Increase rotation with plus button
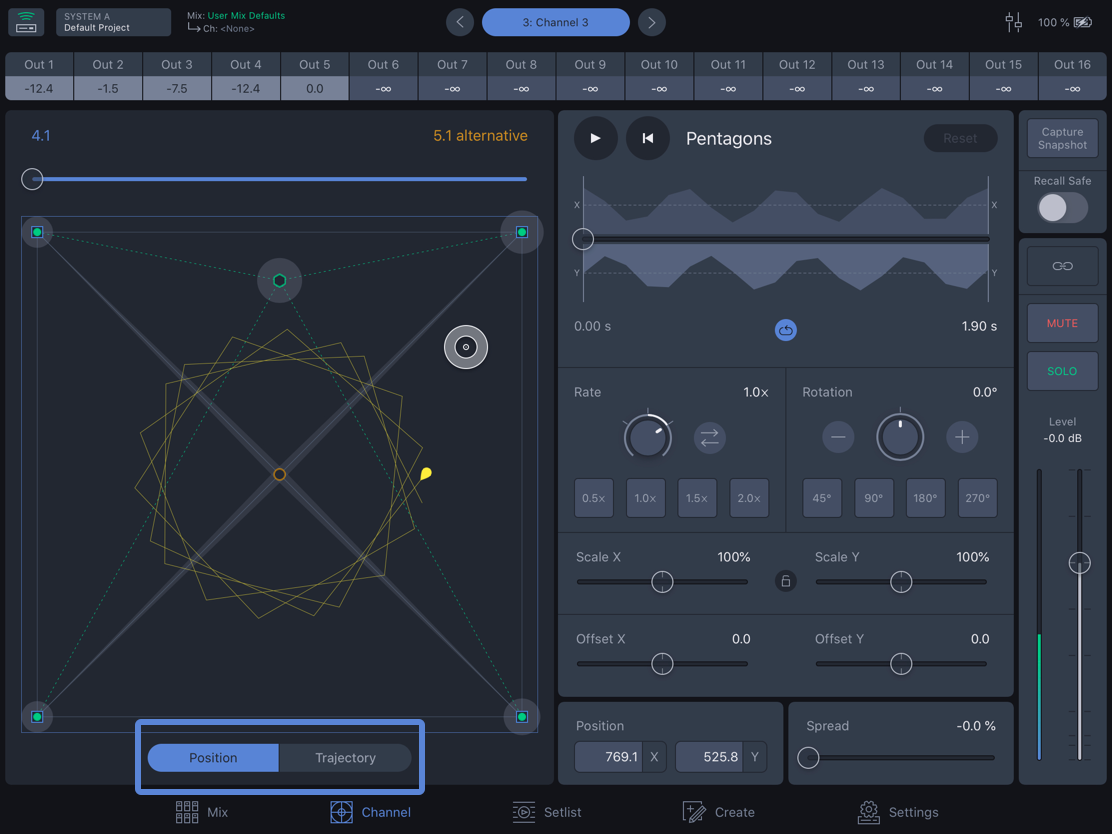1112x834 pixels. tap(962, 437)
